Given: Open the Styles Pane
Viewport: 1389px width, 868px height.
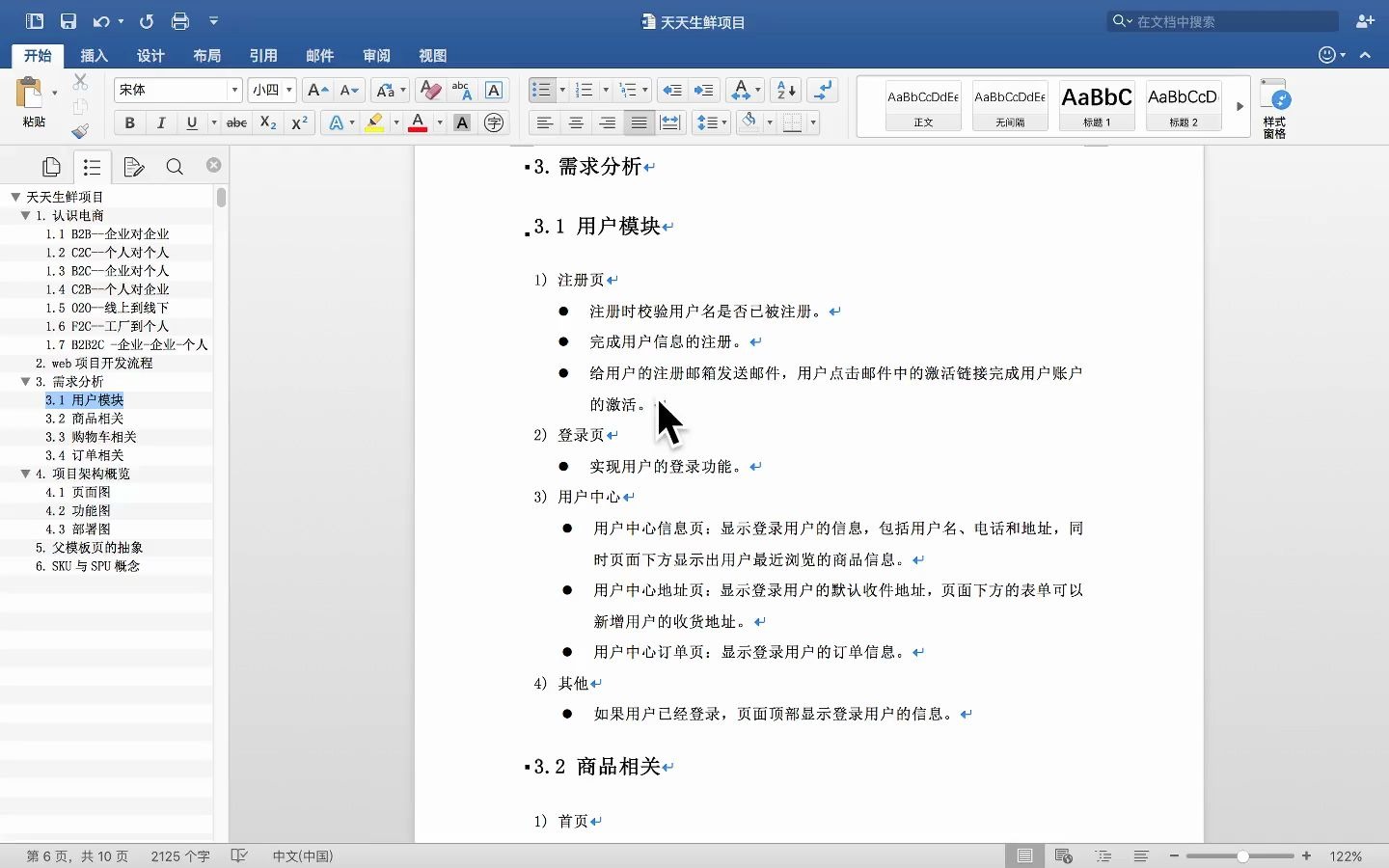Looking at the screenshot, I should click(x=1275, y=108).
